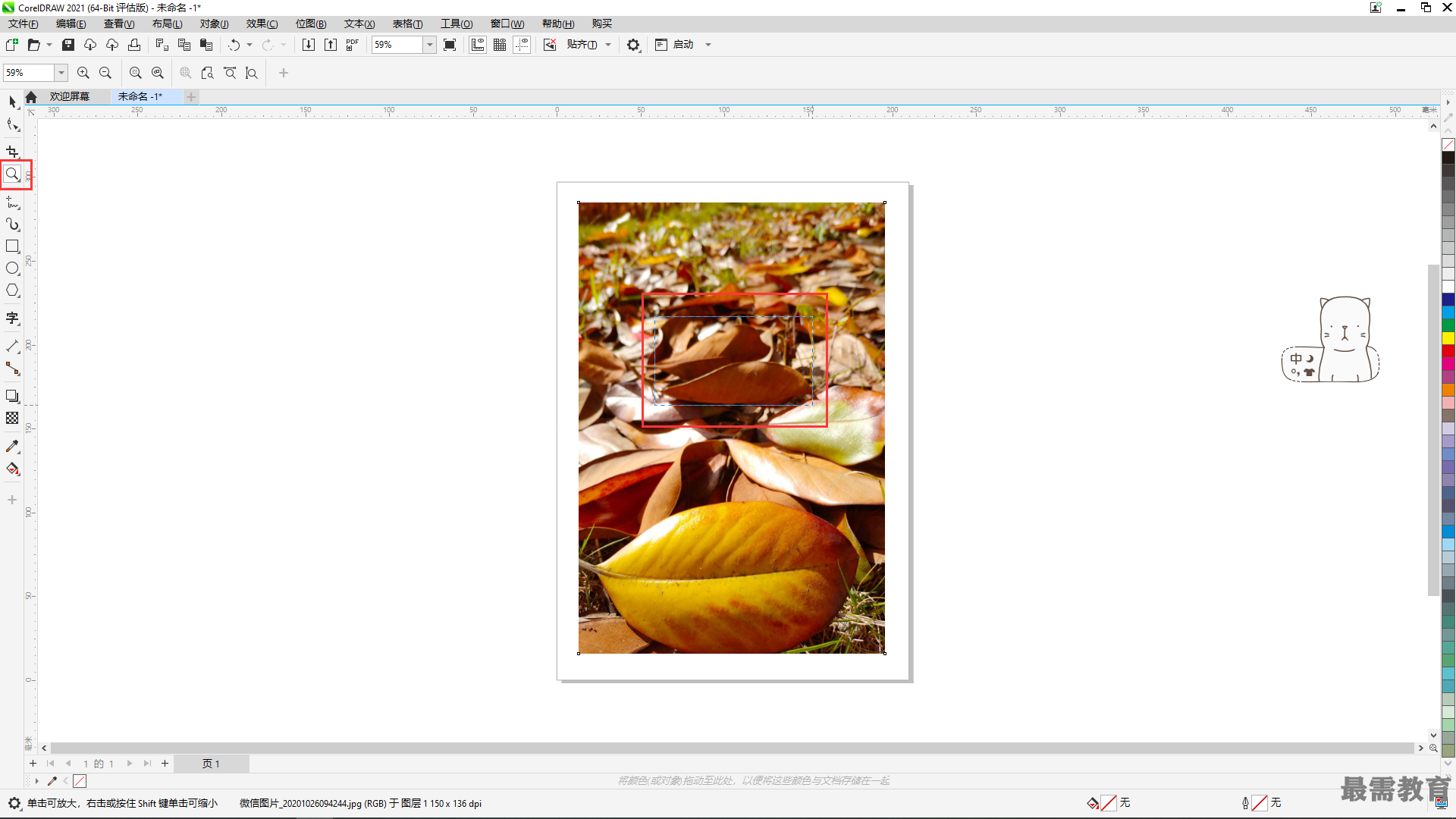Select the Transparency checkerboard tool

pyautogui.click(x=12, y=418)
